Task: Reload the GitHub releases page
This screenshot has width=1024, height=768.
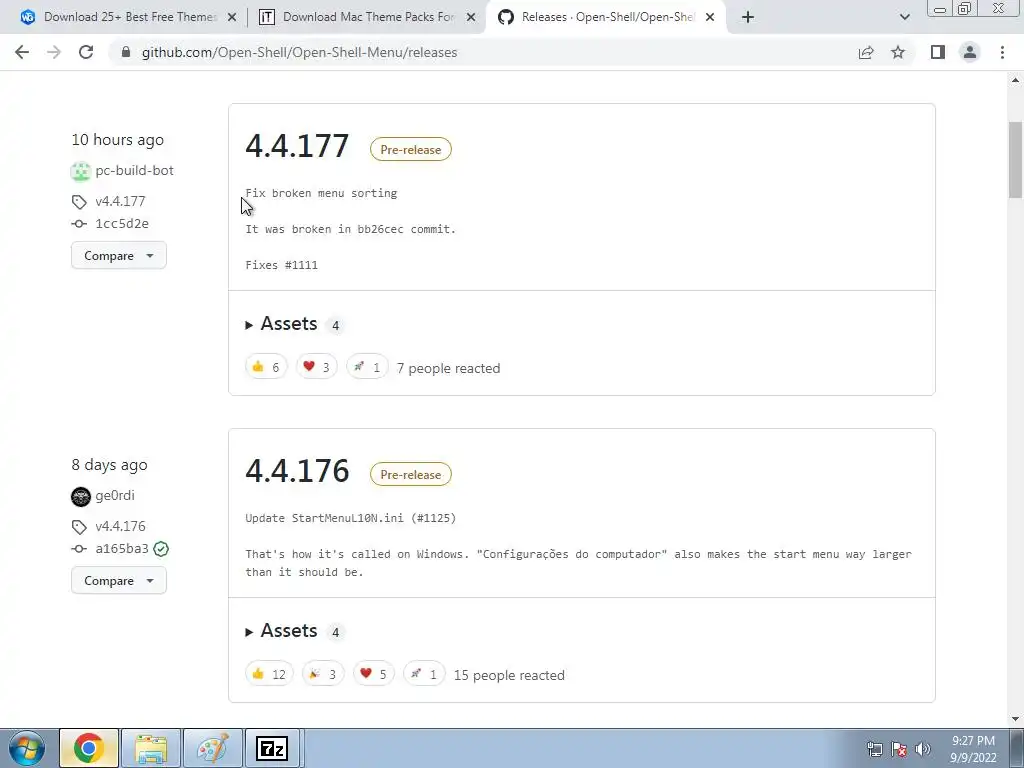Action: (x=86, y=52)
